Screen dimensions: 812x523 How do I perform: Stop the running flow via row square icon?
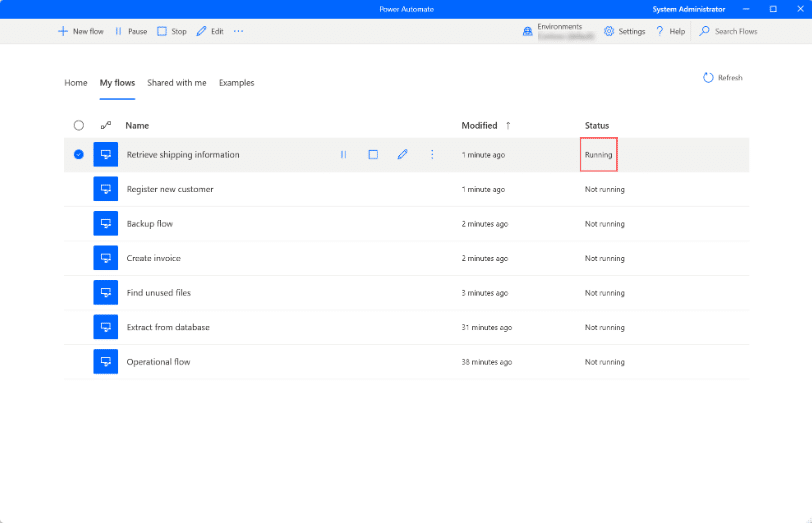[x=373, y=155]
